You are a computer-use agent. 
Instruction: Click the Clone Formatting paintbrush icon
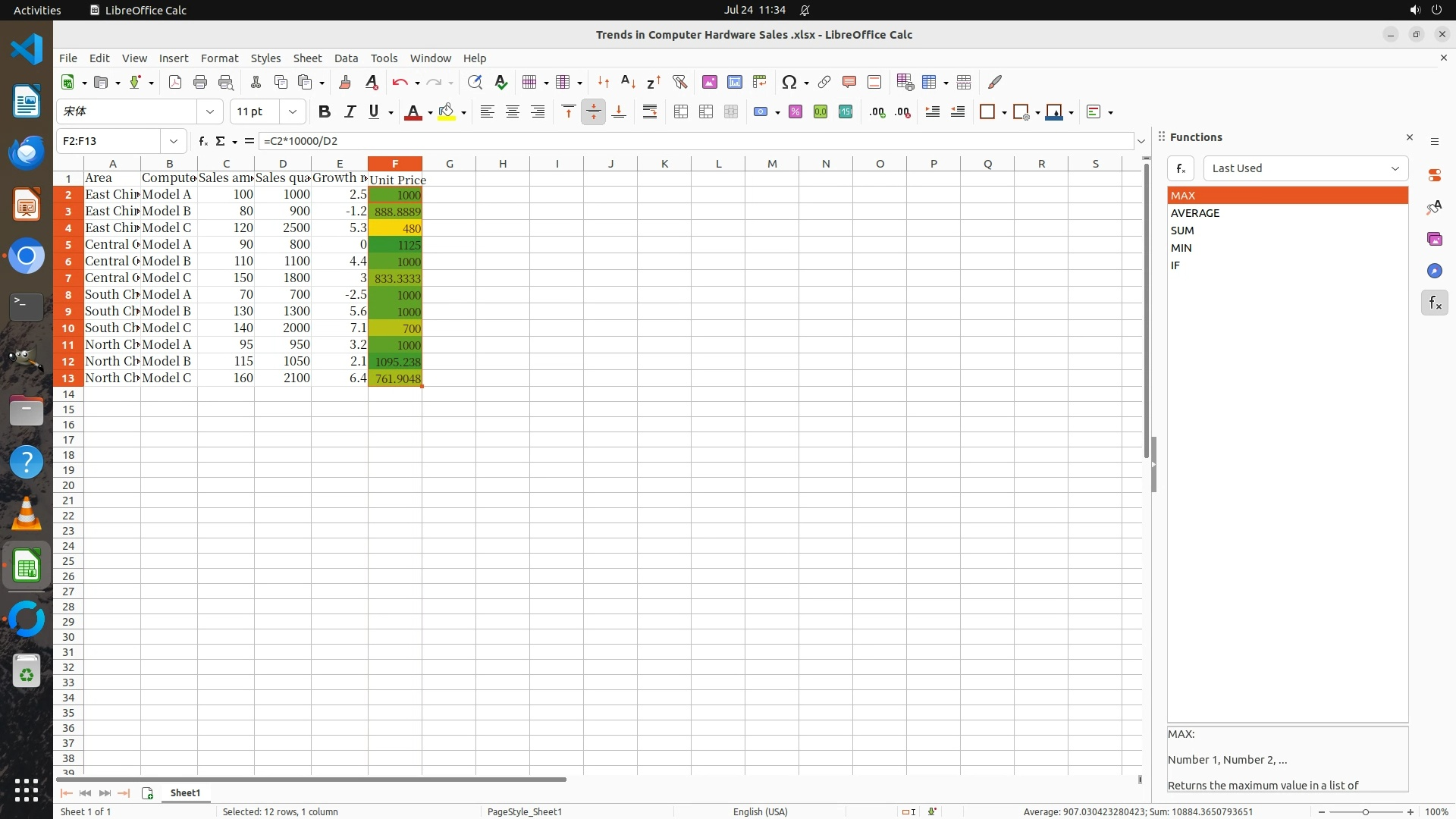click(x=345, y=82)
